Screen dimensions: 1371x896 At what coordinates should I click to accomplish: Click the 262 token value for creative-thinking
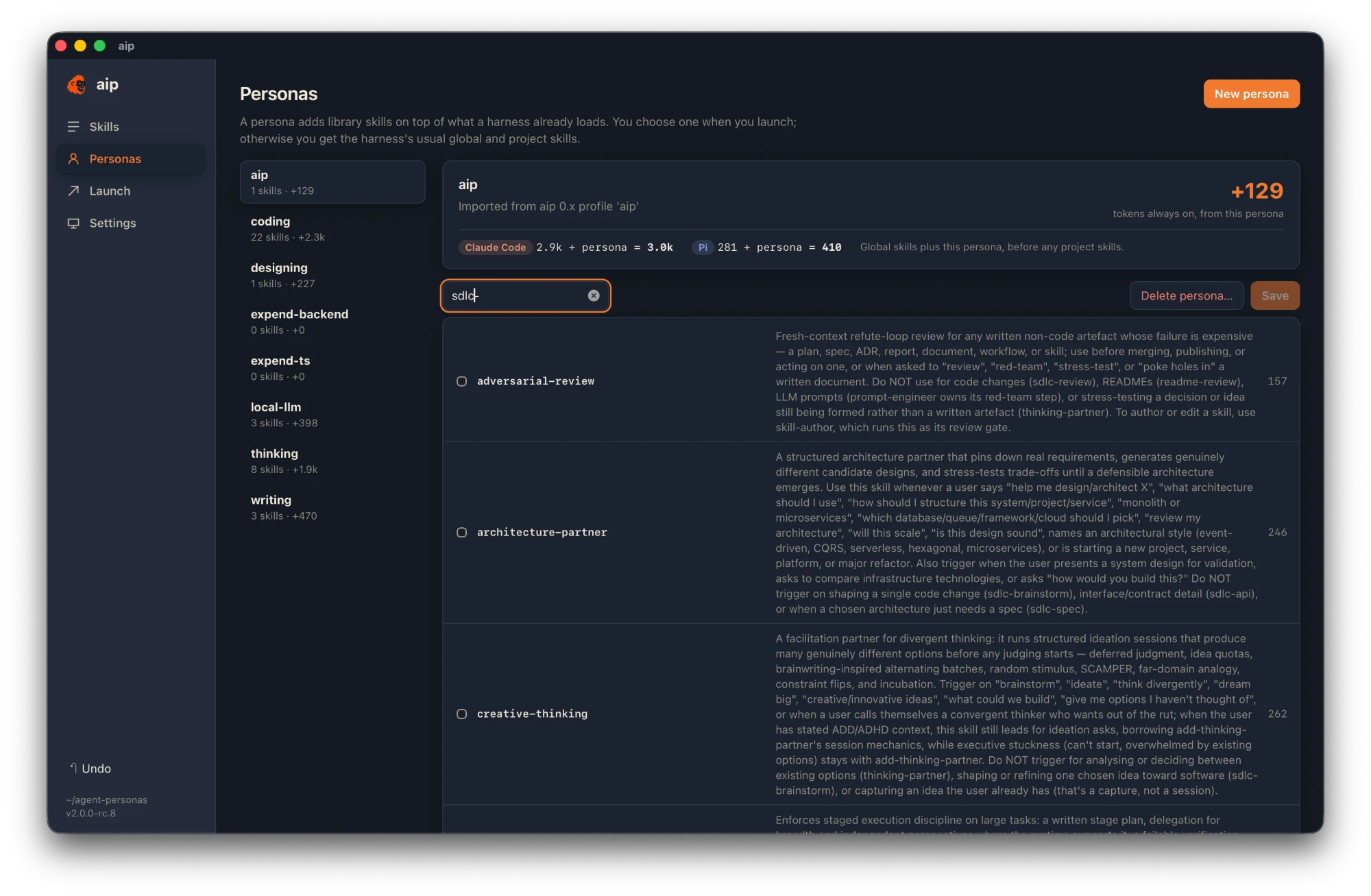pos(1277,714)
